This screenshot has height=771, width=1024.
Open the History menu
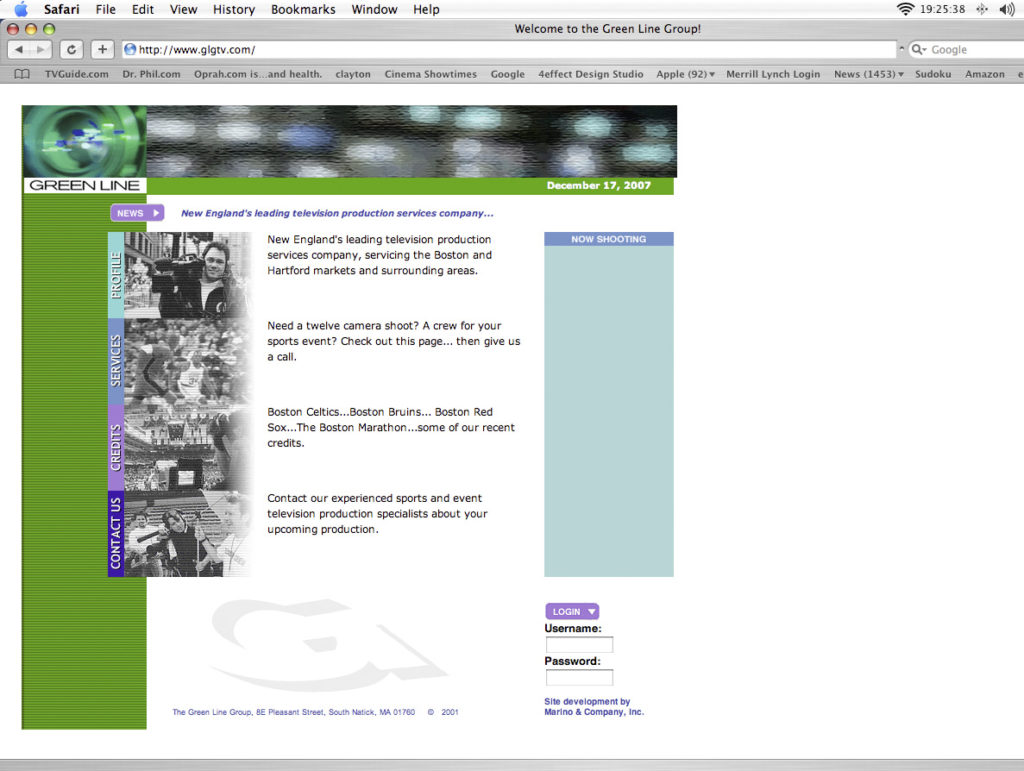233,9
